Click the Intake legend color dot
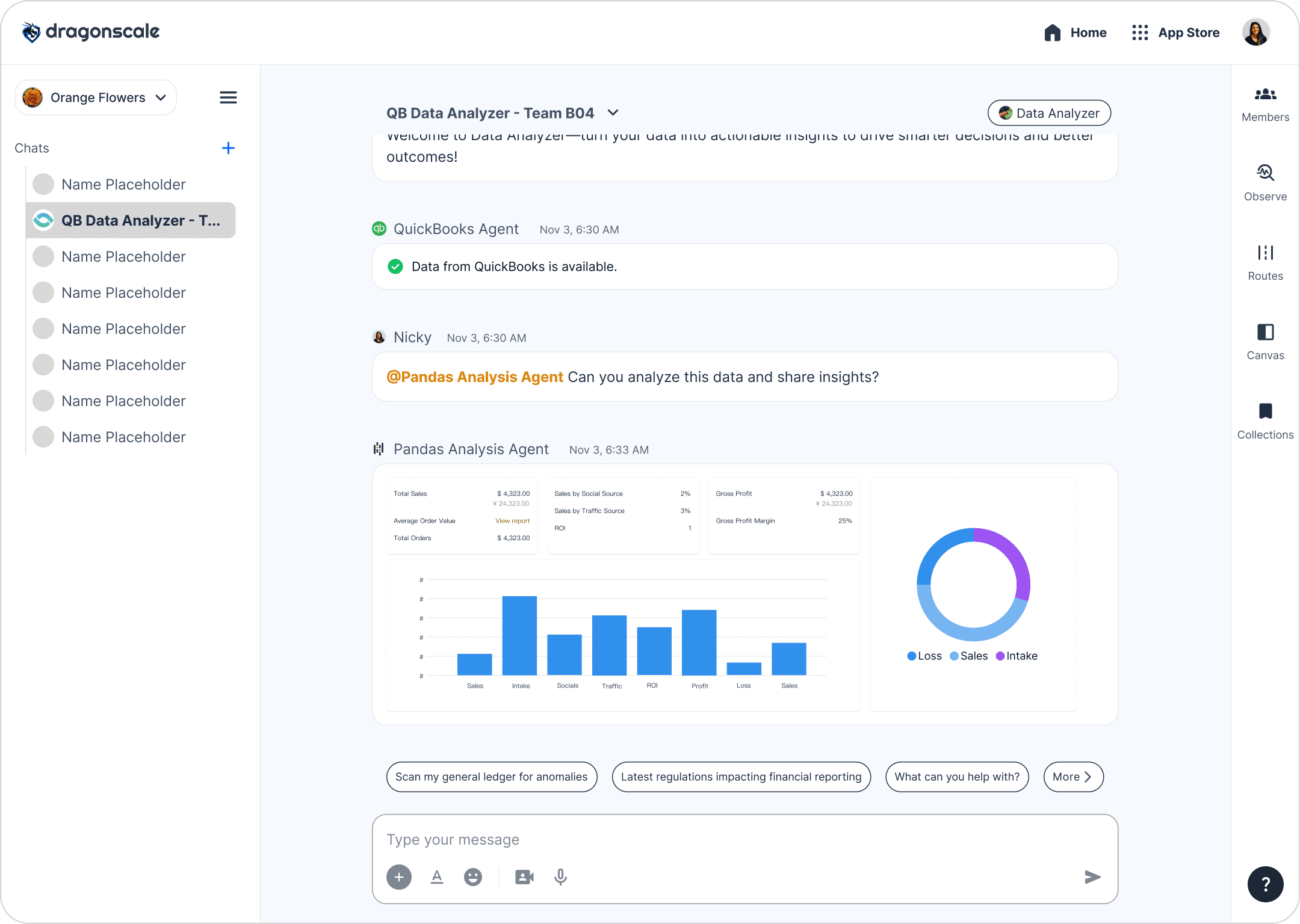The width and height of the screenshot is (1300, 924). click(x=1000, y=656)
